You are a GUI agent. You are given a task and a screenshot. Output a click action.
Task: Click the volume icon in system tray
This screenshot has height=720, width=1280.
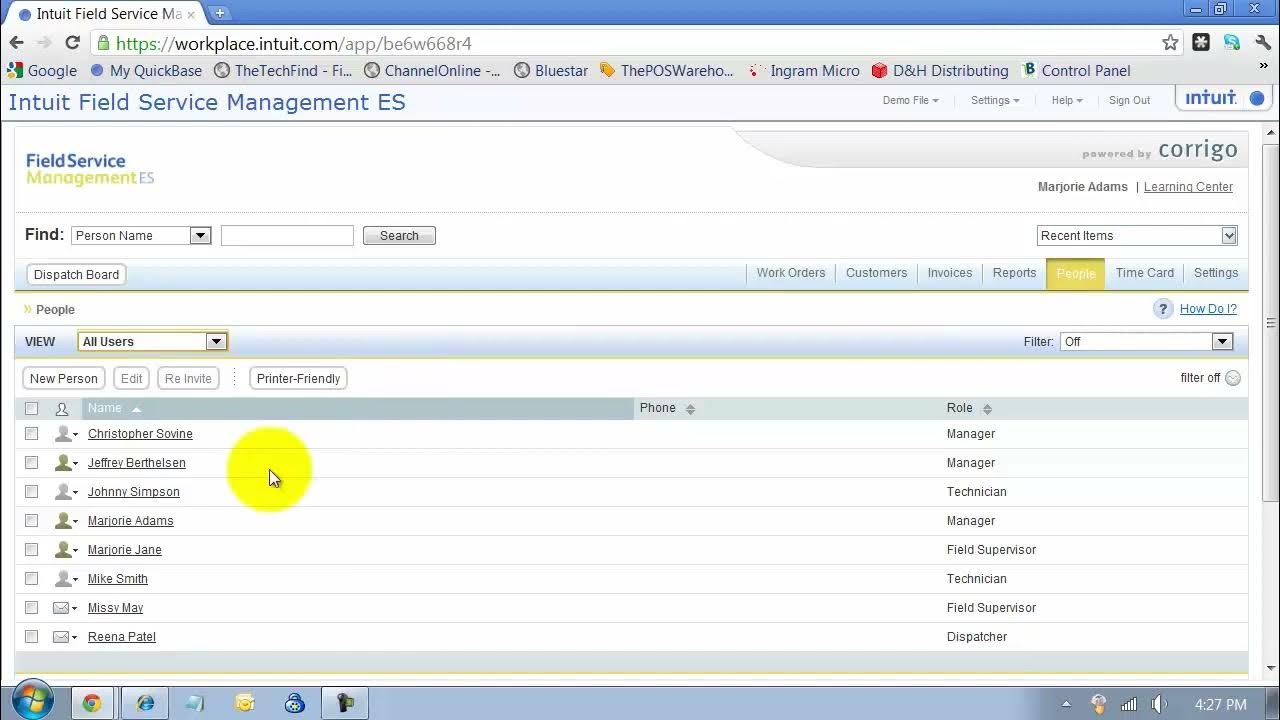tap(1159, 704)
